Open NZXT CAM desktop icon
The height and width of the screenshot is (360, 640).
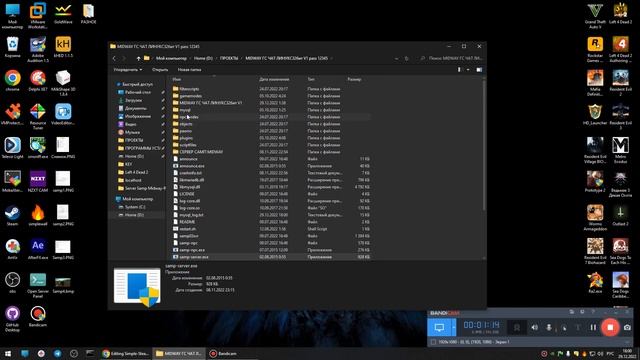click(38, 182)
